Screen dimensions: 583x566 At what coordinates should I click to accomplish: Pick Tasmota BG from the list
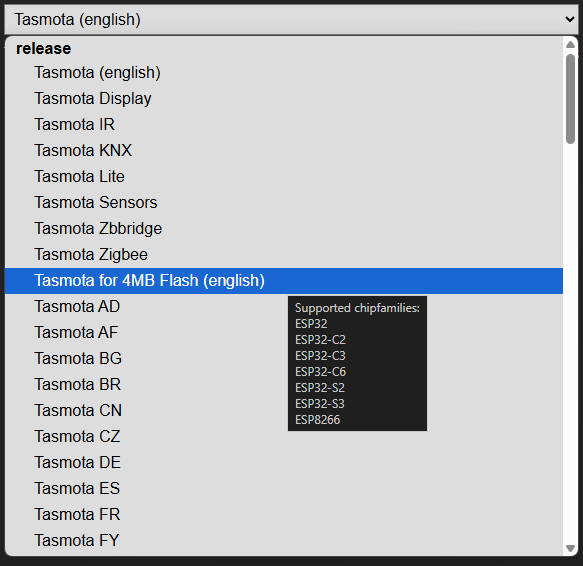pos(284,359)
